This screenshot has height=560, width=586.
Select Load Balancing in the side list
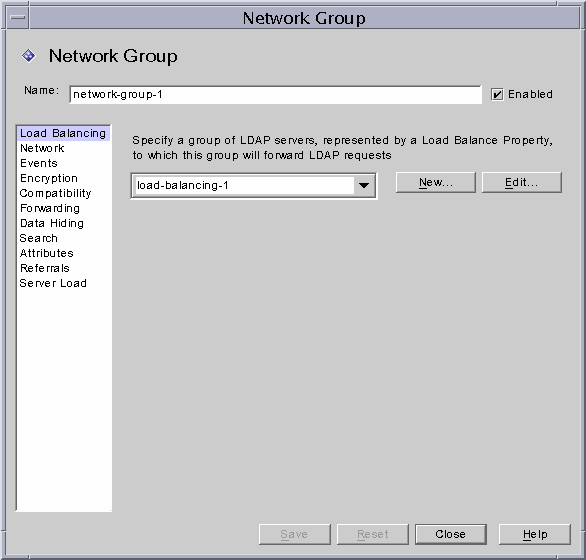pos(64,133)
